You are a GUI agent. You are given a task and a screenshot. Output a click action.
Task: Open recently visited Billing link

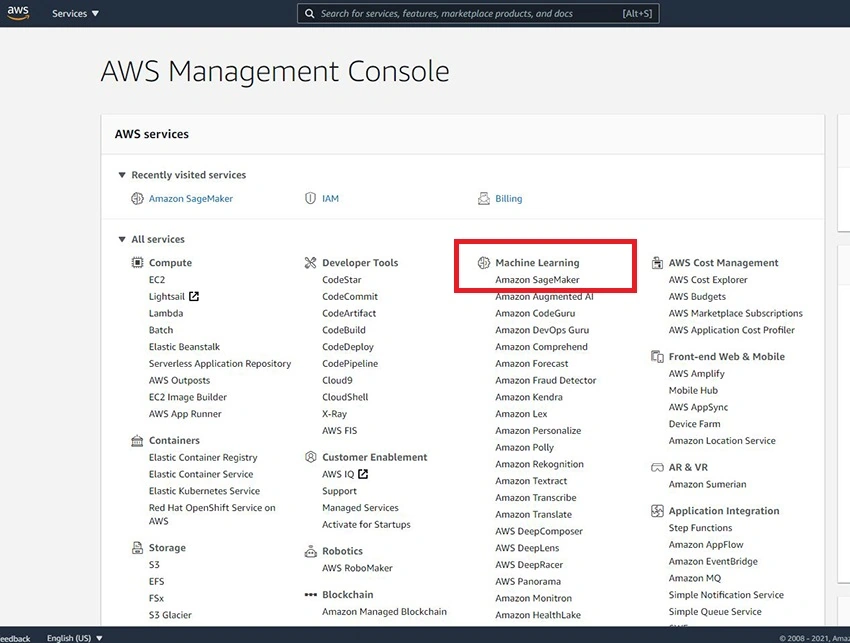[508, 198]
